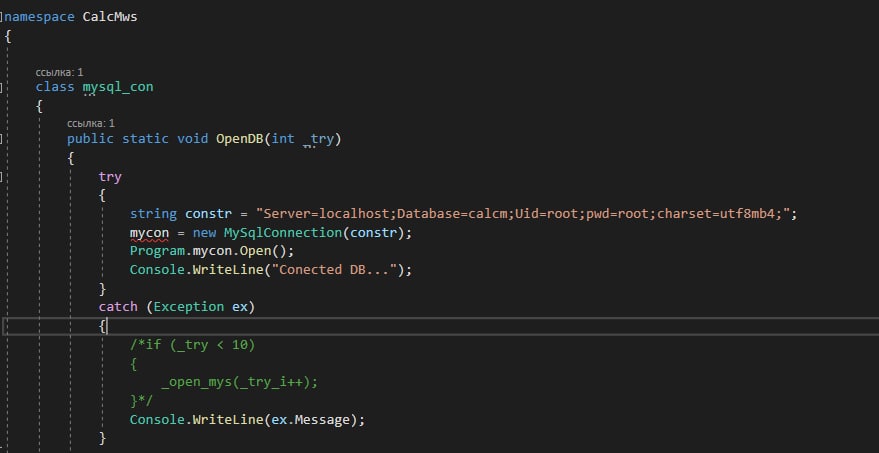Screen dimensions: 879x453
Task: Click the 'namespace' keyword
Action: [40, 17]
